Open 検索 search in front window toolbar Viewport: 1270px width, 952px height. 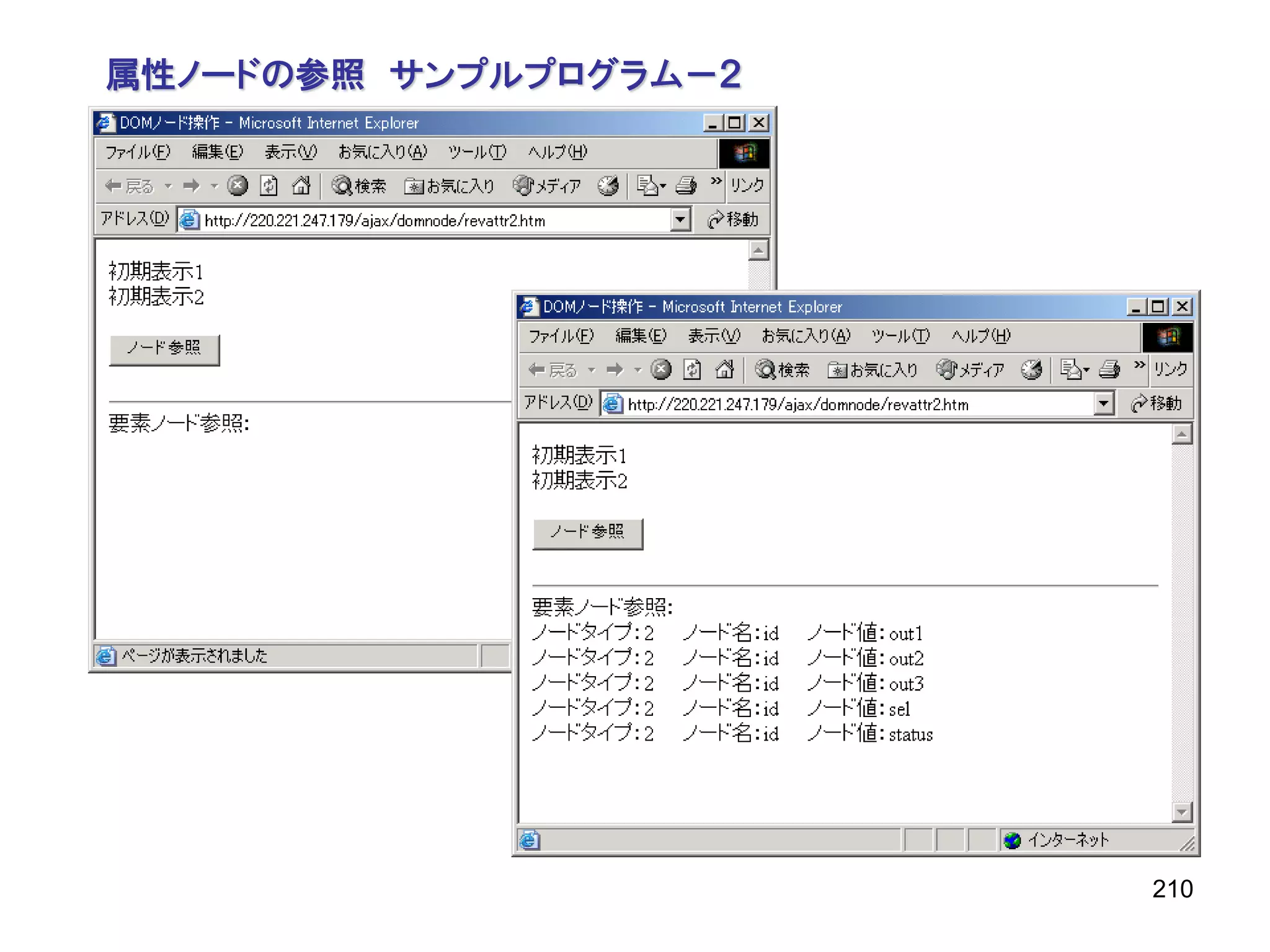(x=782, y=370)
